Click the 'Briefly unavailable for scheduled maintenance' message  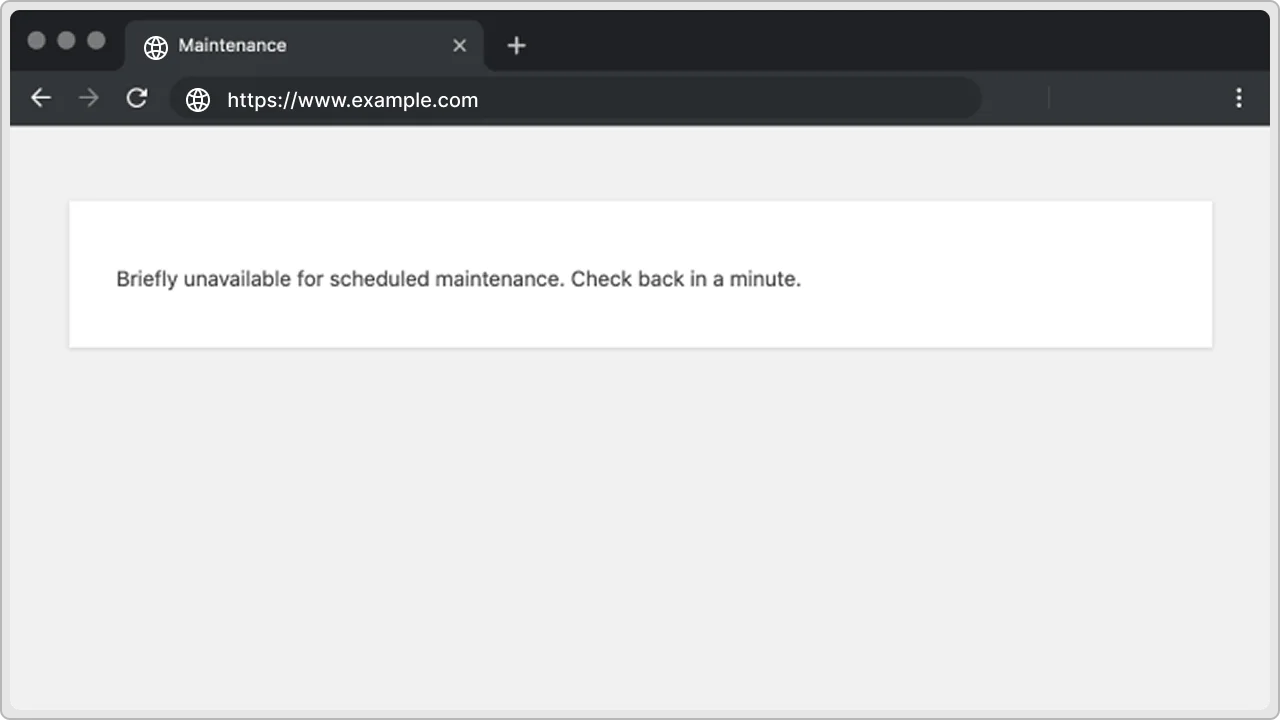pos(458,279)
